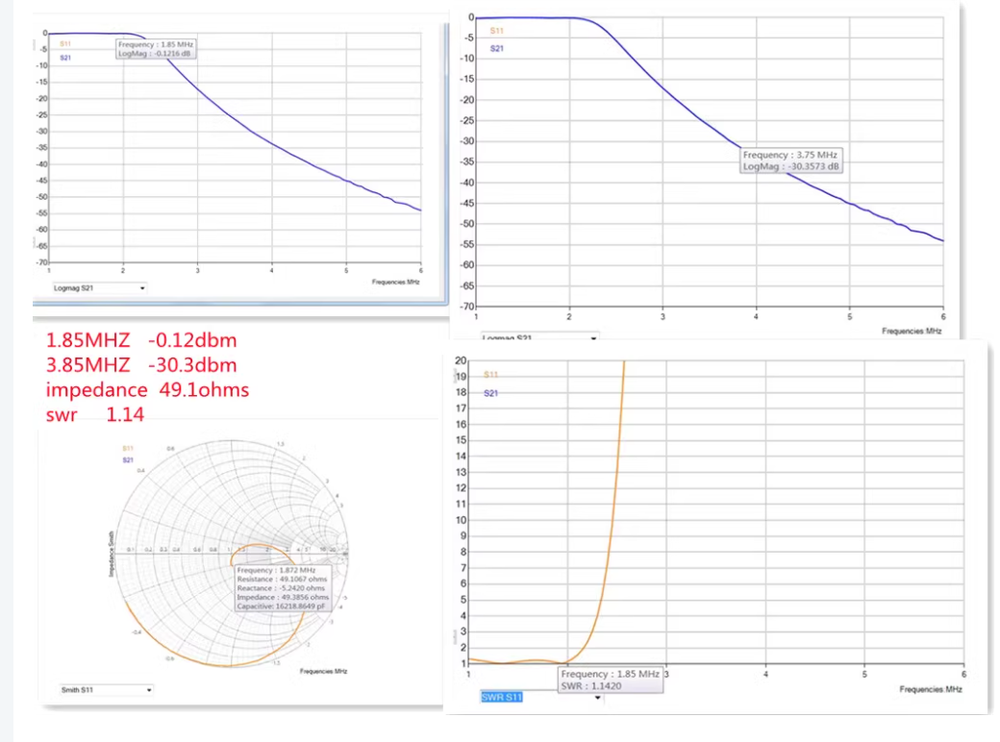Click the red '1.85MHZ -0.12dbm' annotation text

pyautogui.click(x=141, y=340)
